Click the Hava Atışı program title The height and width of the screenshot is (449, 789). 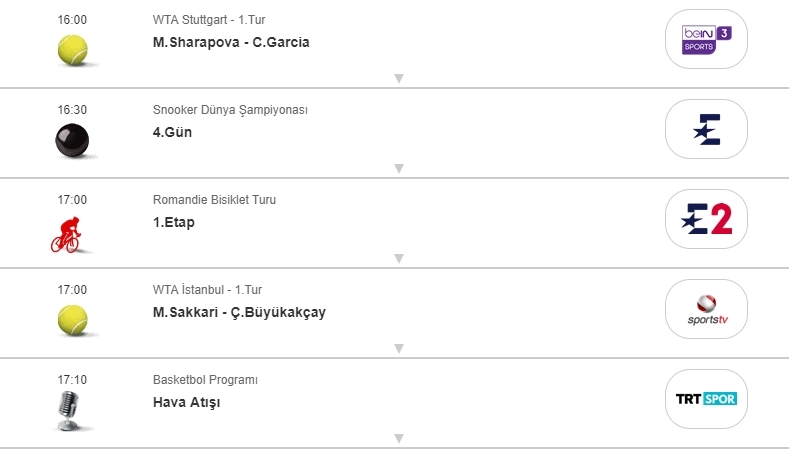pyautogui.click(x=186, y=402)
